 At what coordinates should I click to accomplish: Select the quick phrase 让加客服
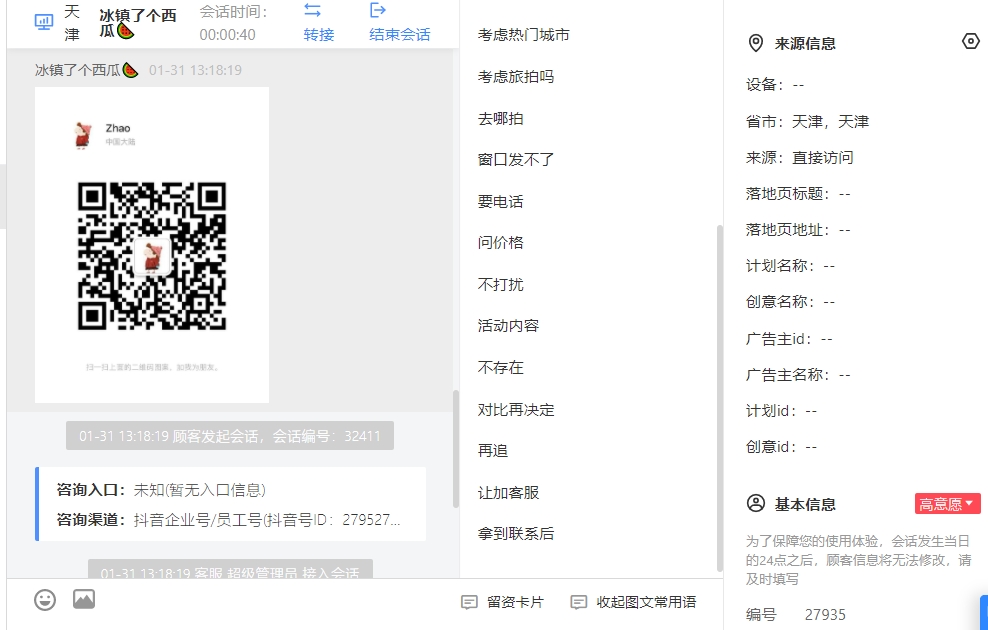click(508, 493)
